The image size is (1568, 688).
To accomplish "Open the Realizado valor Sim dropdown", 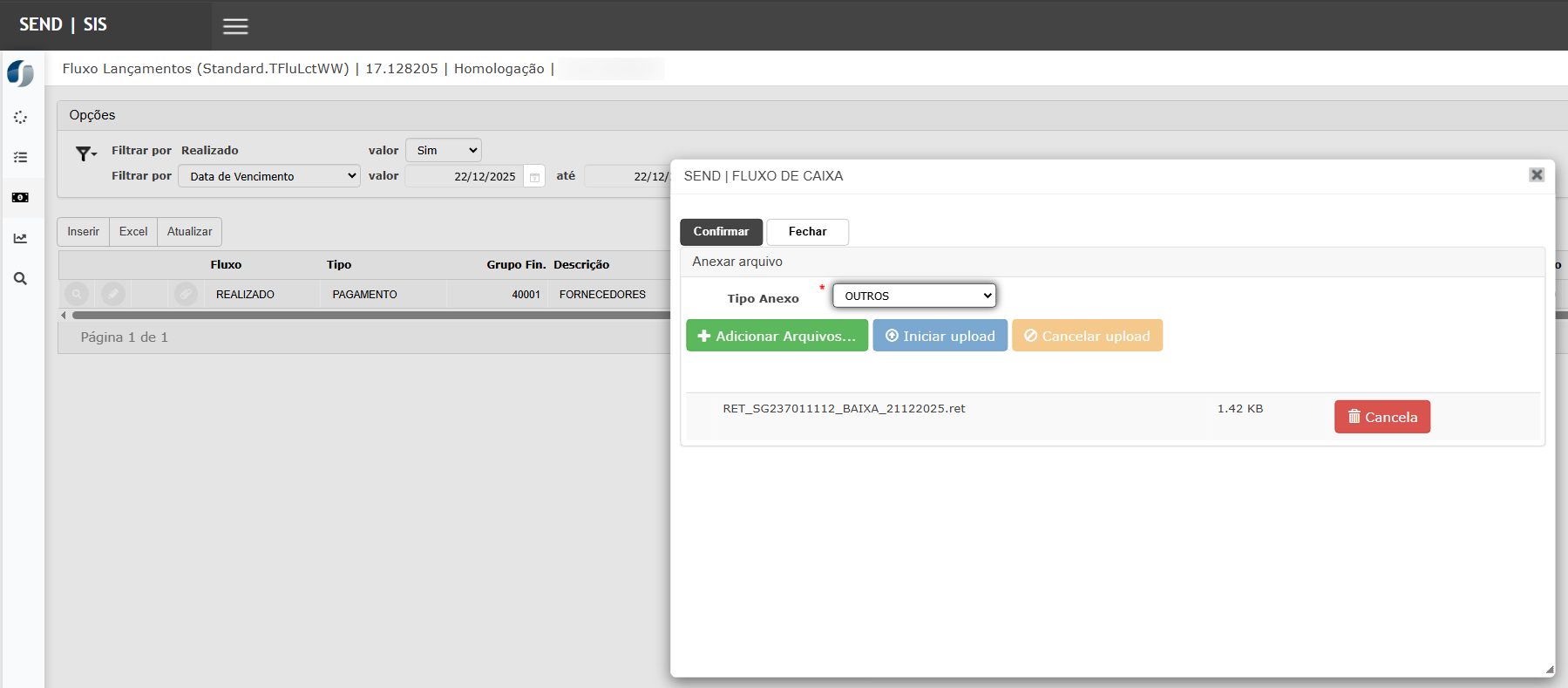I will click(x=443, y=151).
